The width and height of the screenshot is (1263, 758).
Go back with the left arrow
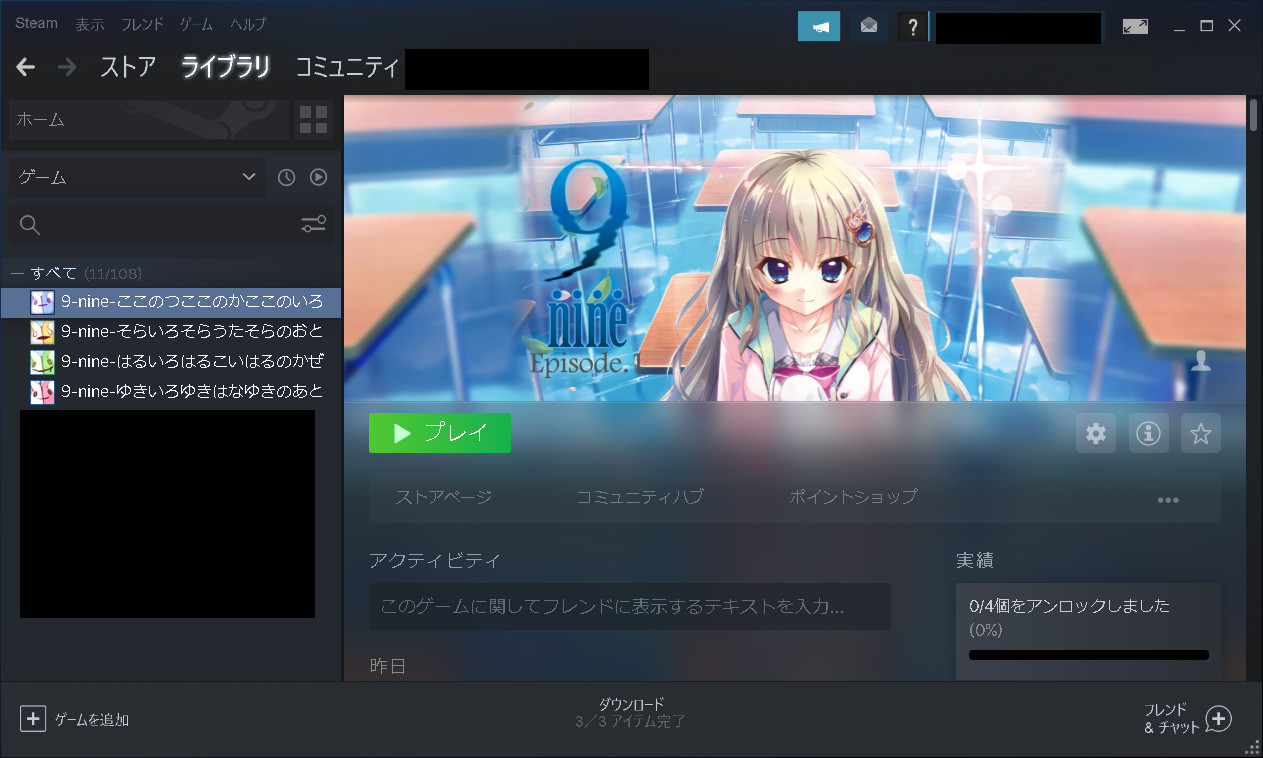click(x=26, y=67)
